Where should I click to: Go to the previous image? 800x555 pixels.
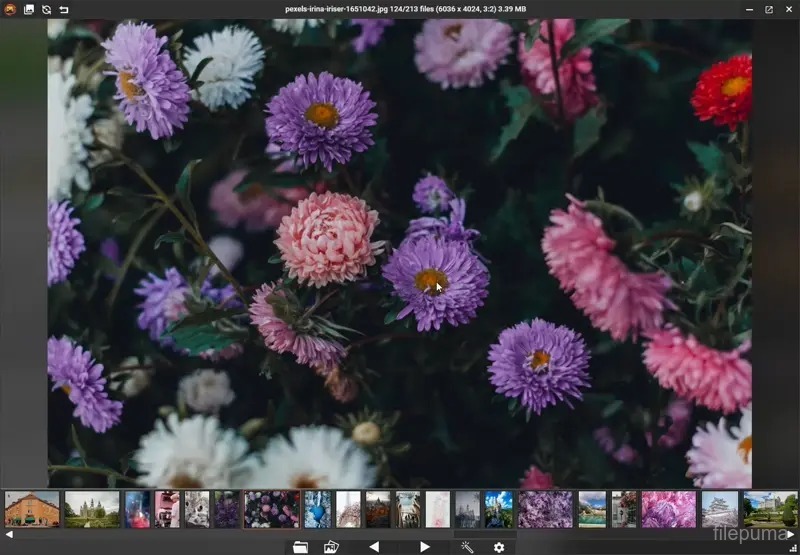pos(374,547)
